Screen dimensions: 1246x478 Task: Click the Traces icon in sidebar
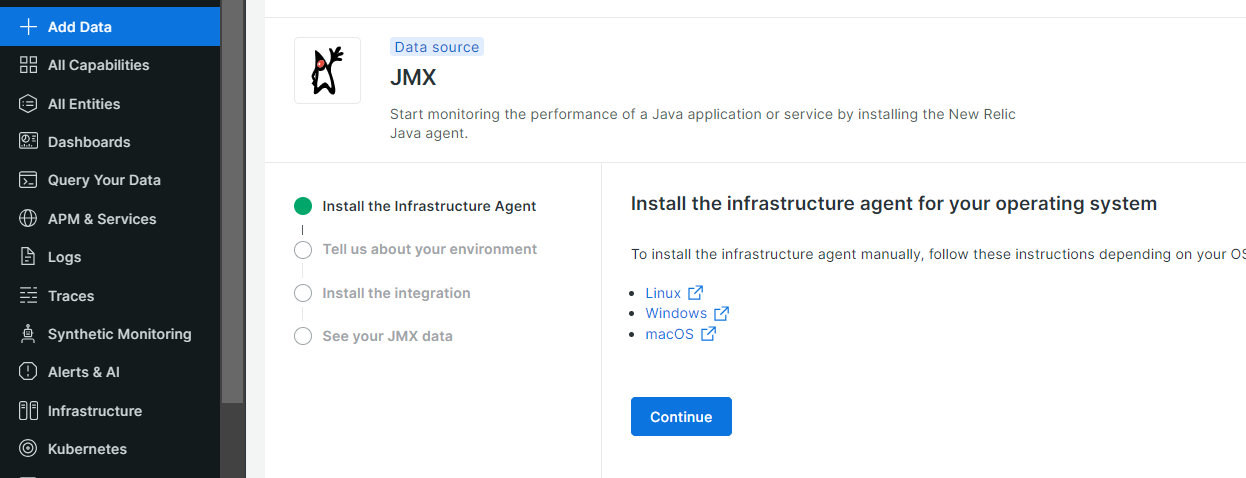point(28,296)
